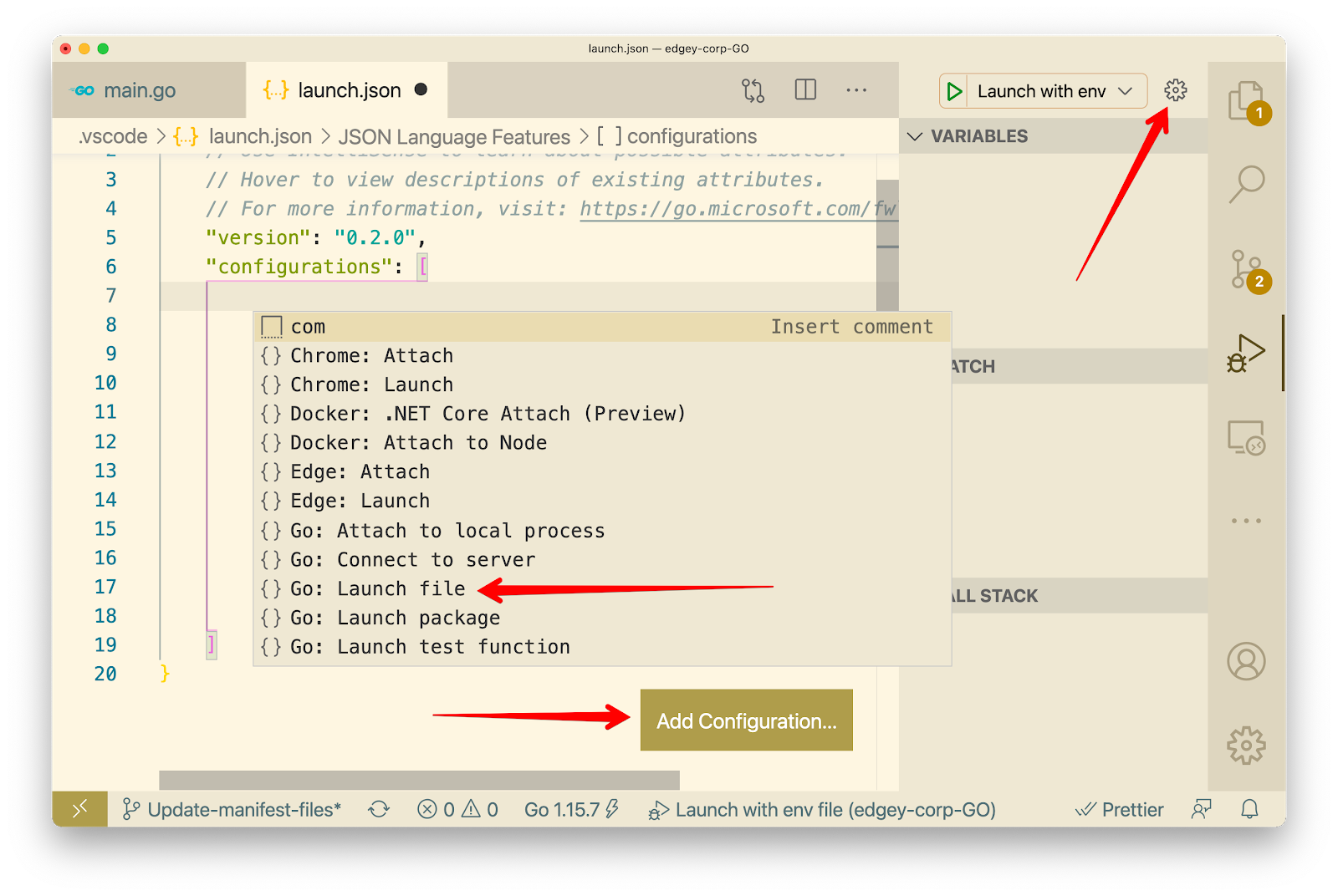Image resolution: width=1338 pixels, height=896 pixels.
Task: Open launch.json via debug gear icon
Action: (x=1176, y=90)
